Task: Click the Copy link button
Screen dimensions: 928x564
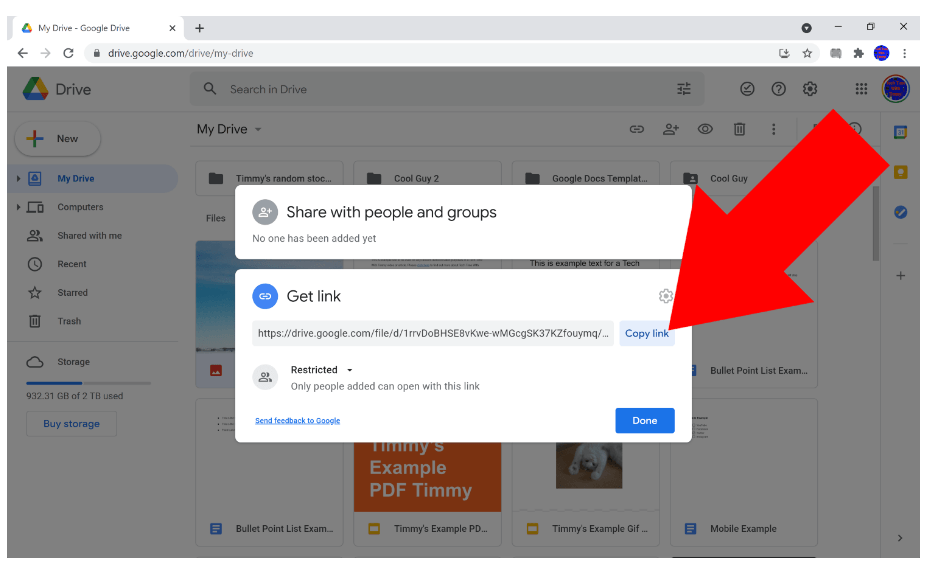Action: [646, 333]
